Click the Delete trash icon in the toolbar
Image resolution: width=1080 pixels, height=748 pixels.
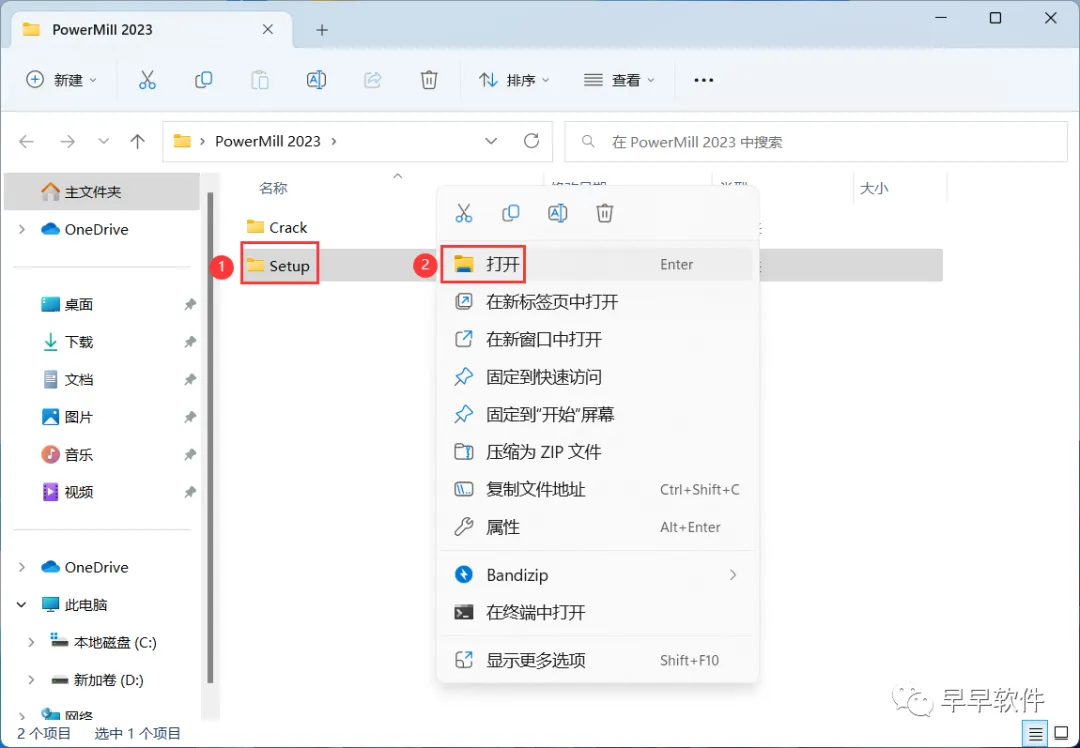coord(429,80)
